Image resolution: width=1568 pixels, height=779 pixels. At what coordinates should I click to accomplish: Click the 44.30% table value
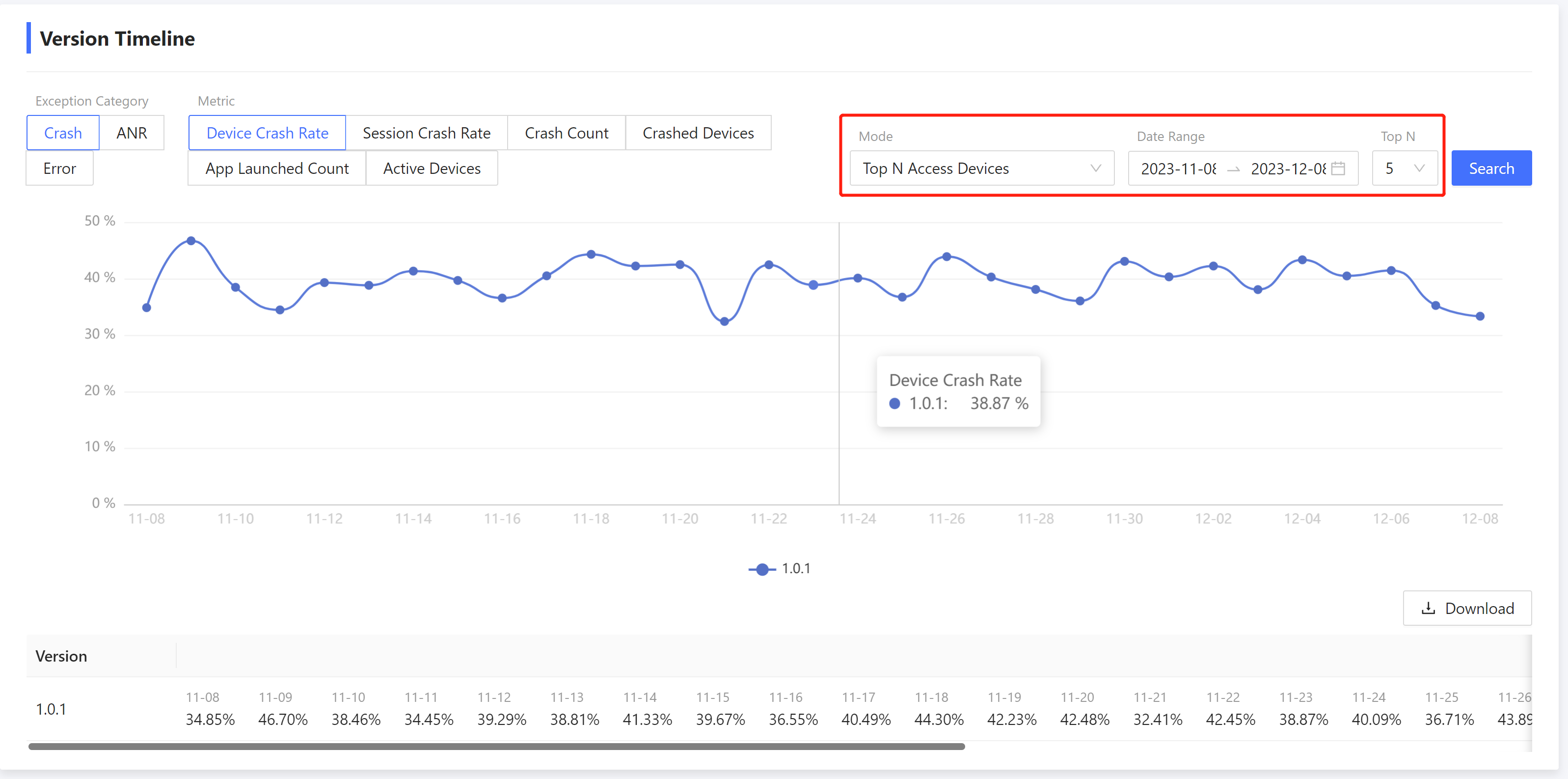pos(939,719)
